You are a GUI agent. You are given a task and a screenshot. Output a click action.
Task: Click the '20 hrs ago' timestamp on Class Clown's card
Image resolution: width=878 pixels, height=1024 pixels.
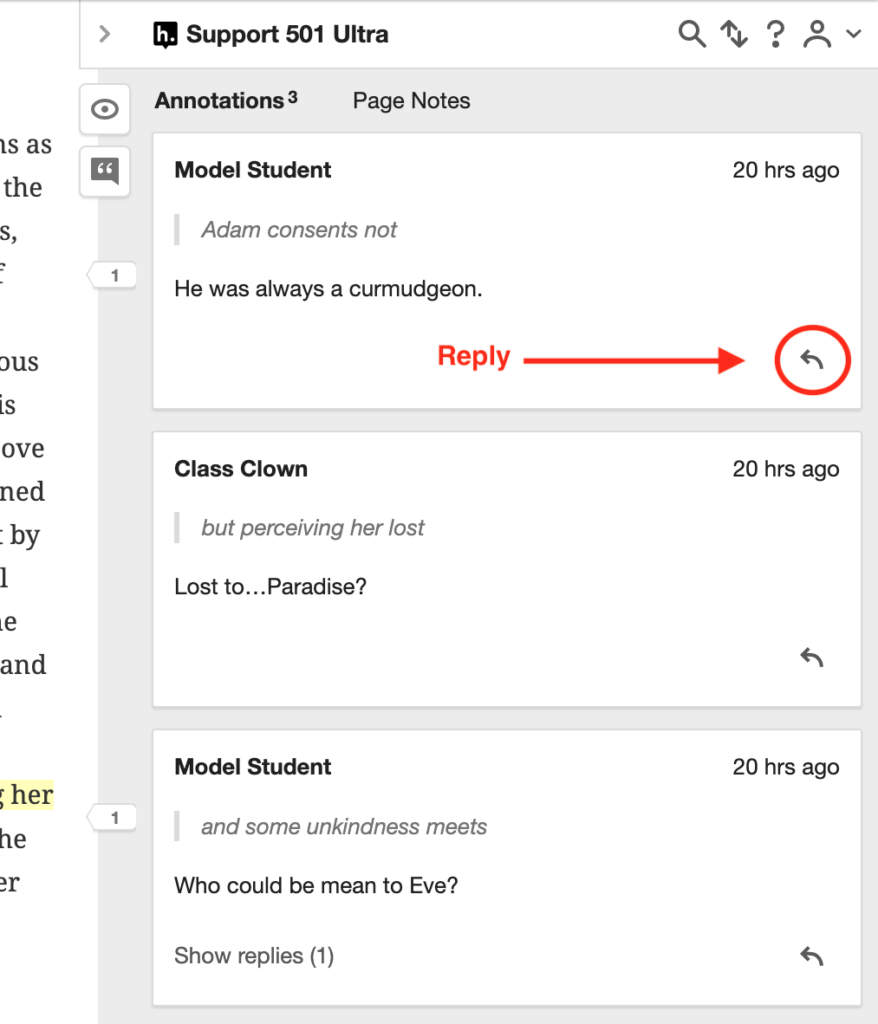786,468
